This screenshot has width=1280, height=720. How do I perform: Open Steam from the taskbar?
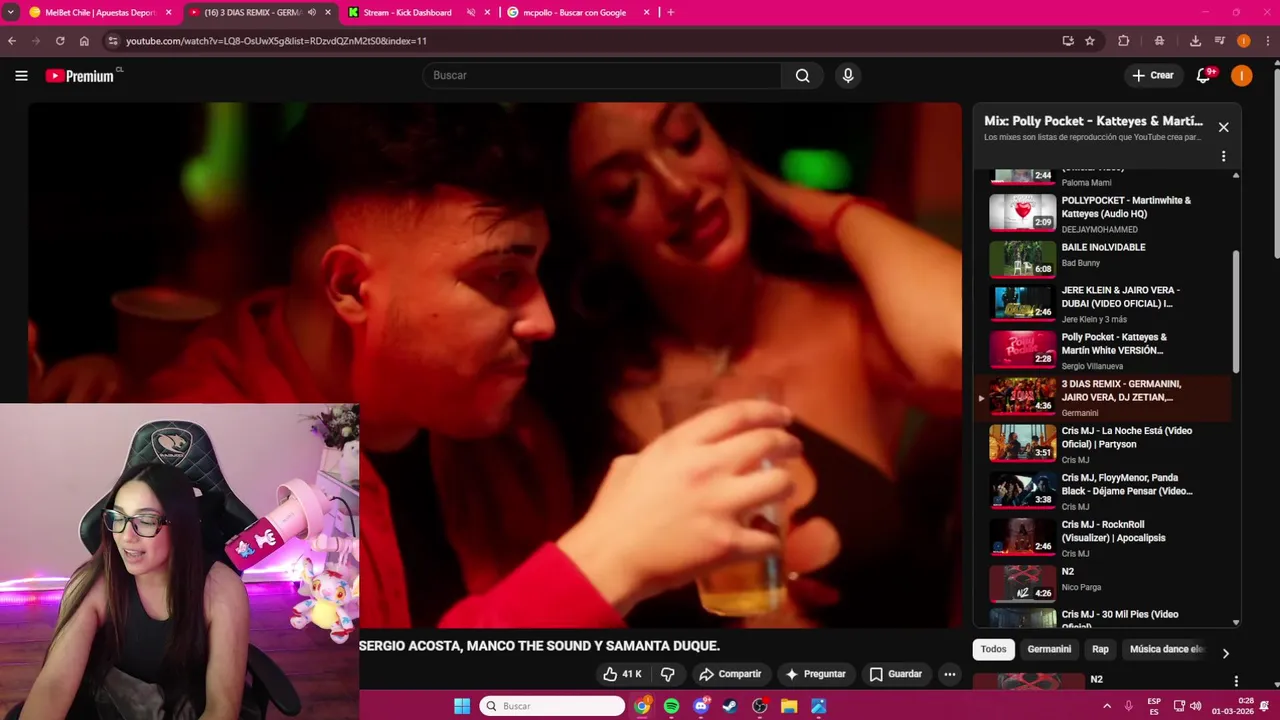pos(730,706)
